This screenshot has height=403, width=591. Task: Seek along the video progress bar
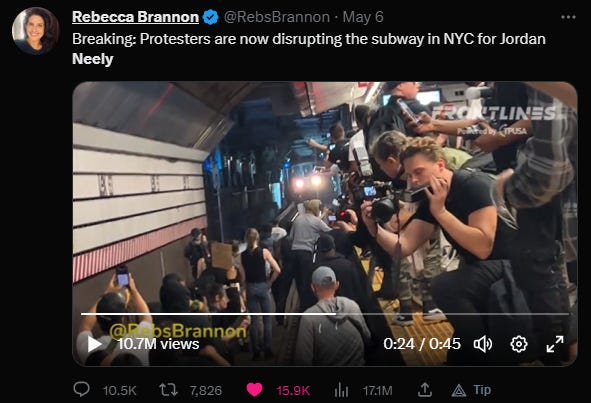(325, 314)
